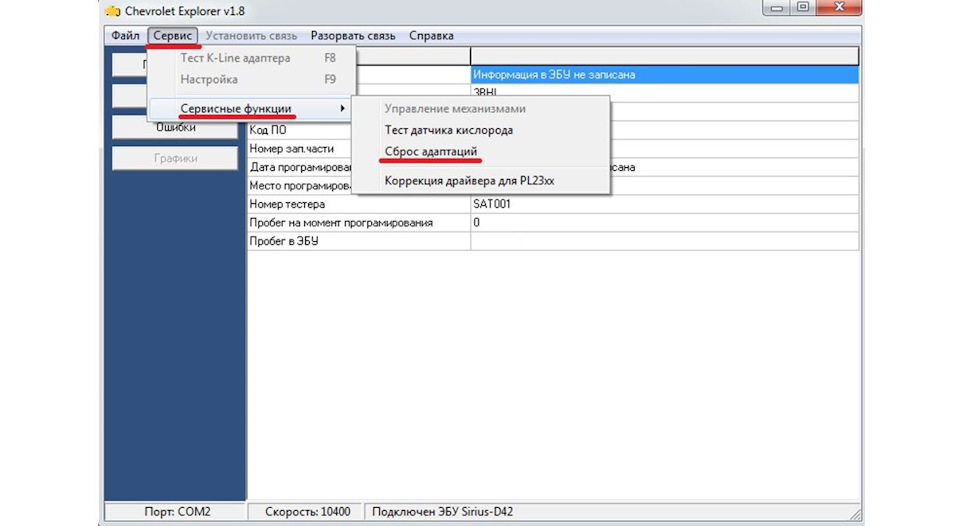
Task: Click the window resize grip corner
Action: [855, 514]
